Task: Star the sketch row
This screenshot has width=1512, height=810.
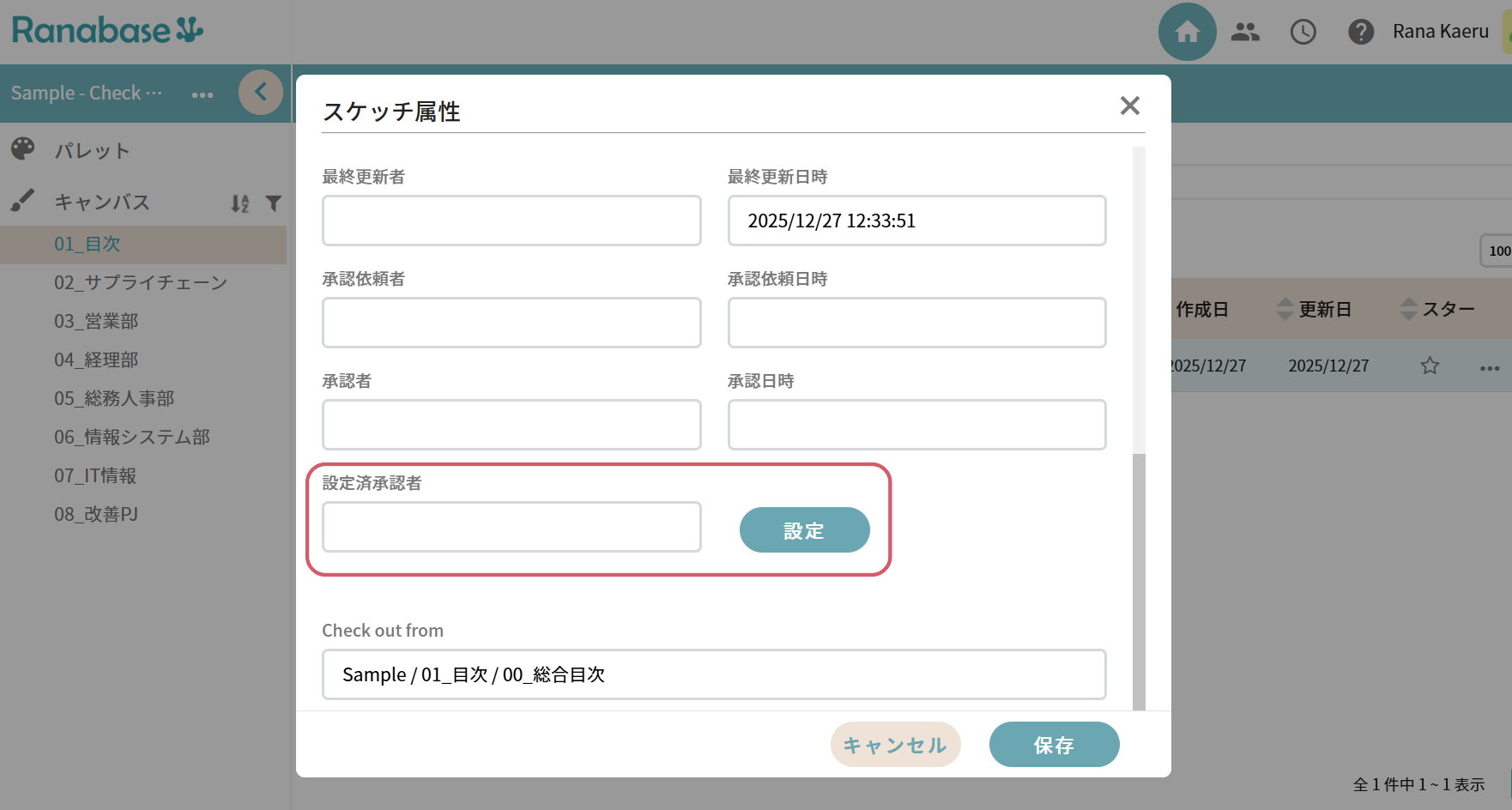Action: 1430,366
